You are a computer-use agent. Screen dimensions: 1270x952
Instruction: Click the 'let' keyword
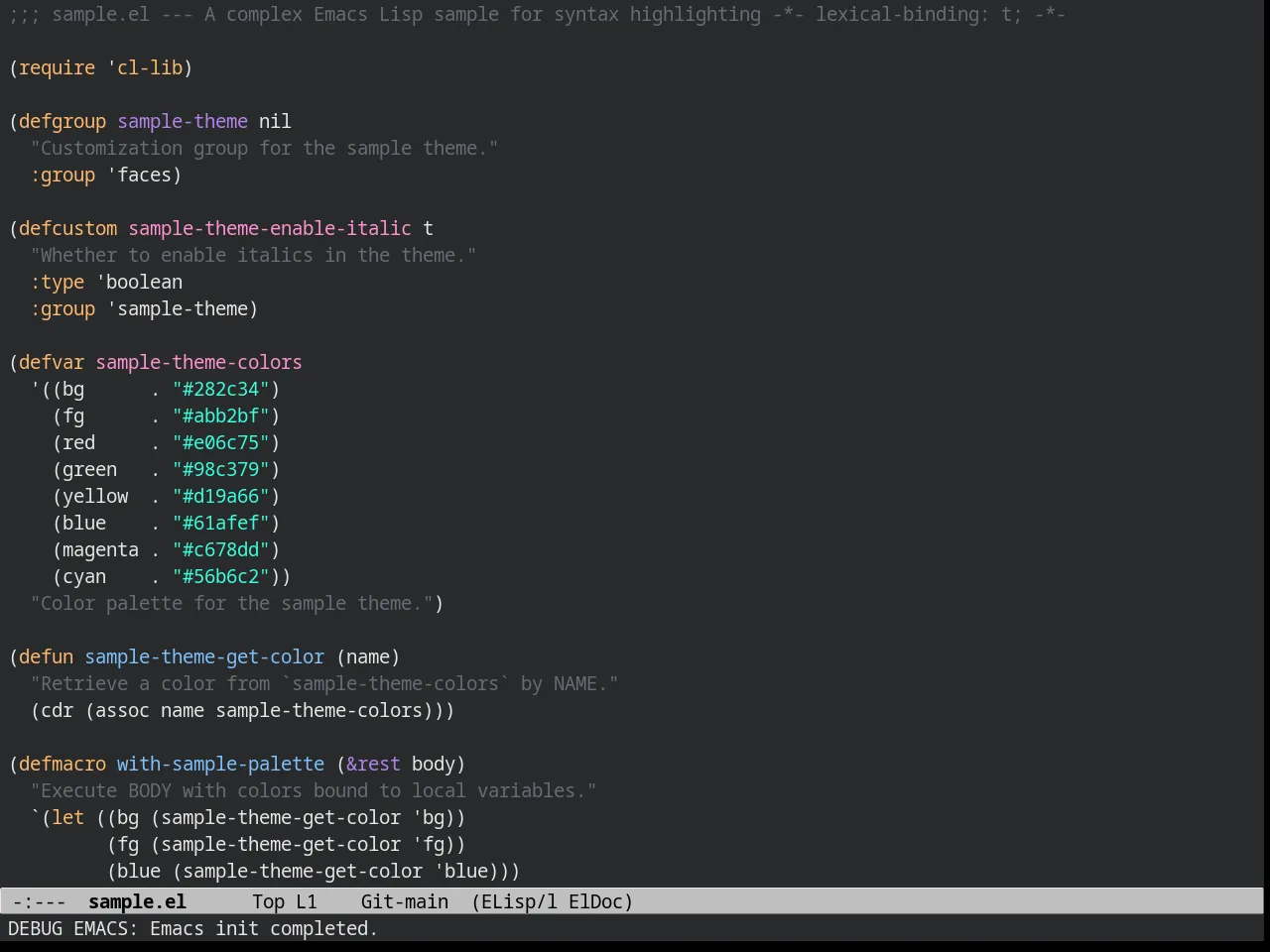point(67,817)
